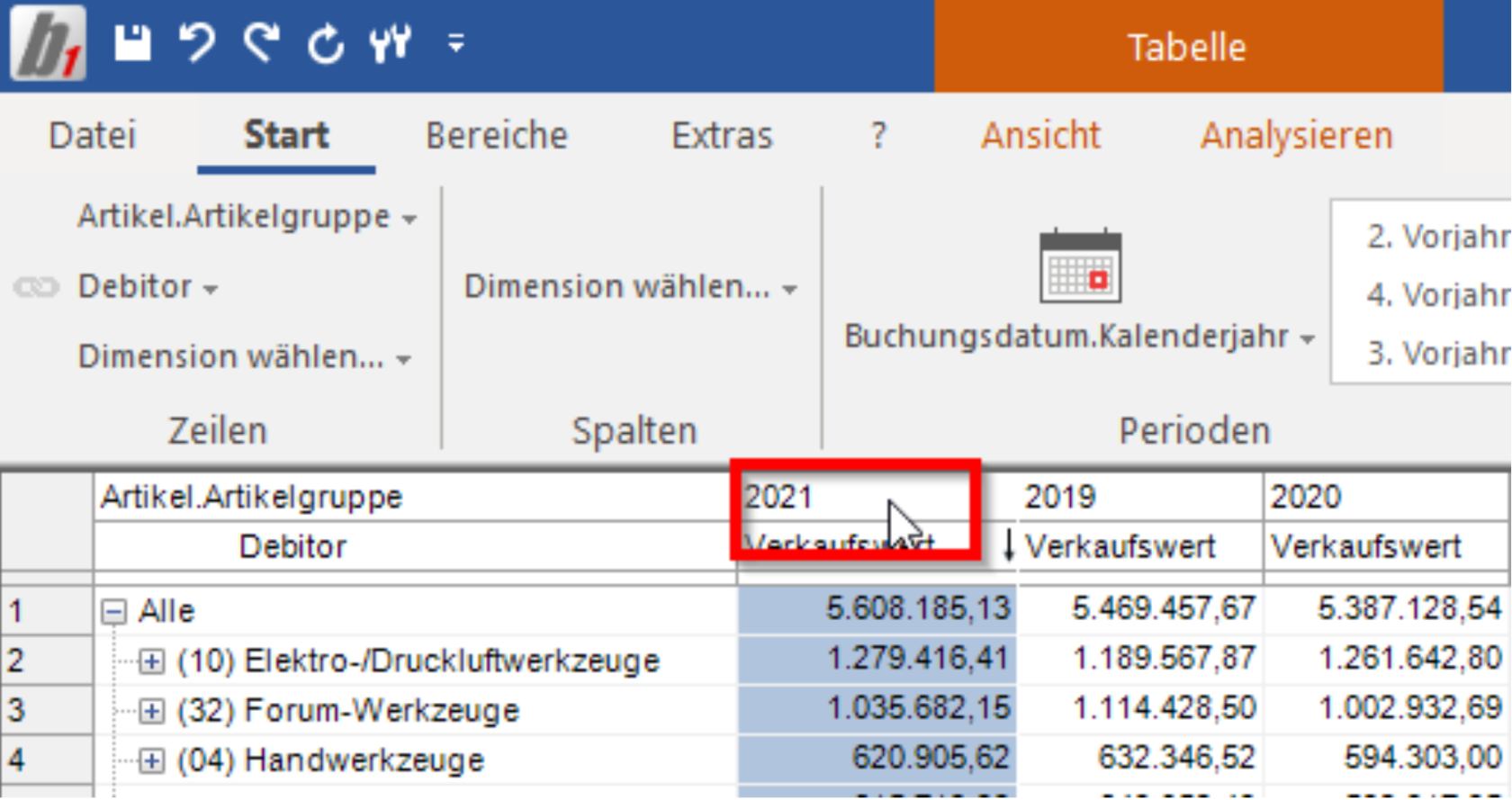Click the link icon beside Debitor
Screen dimensions: 1512x800
pos(36,287)
